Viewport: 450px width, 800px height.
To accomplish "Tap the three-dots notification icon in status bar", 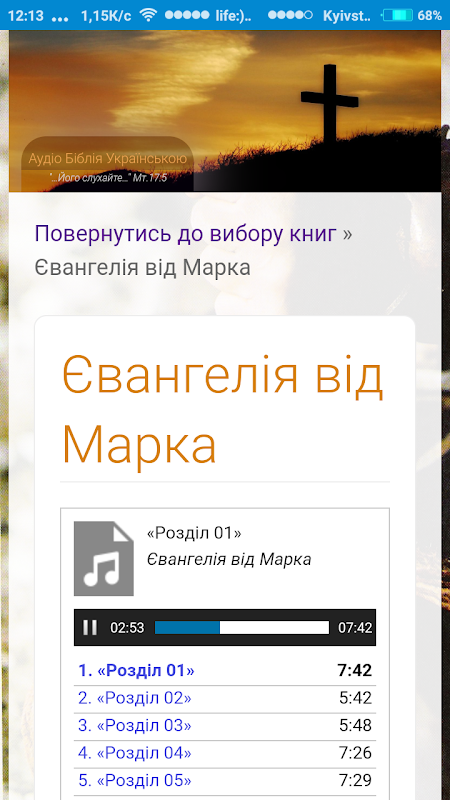I will (60, 18).
